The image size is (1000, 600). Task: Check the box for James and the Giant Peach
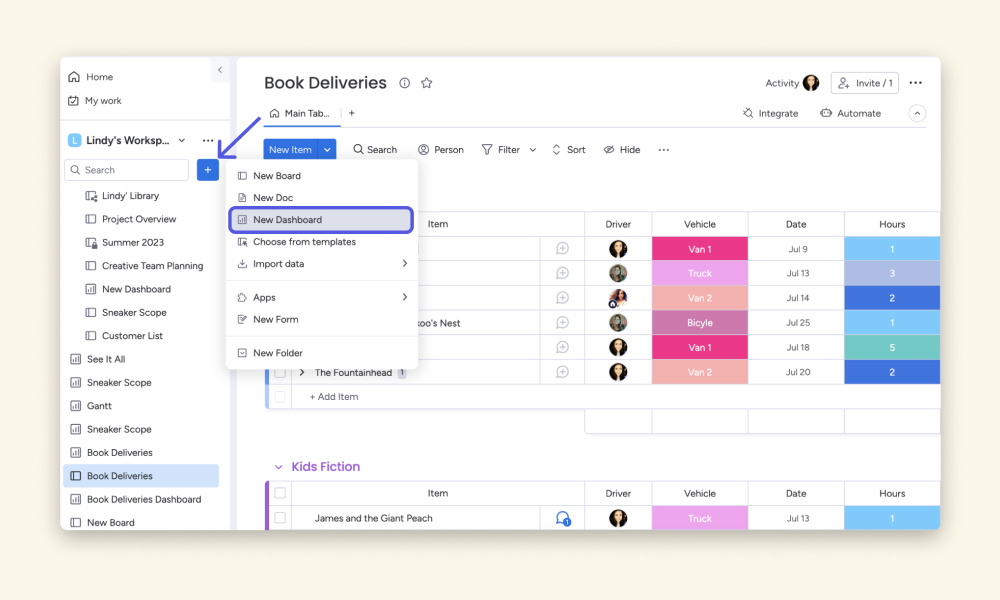[280, 518]
